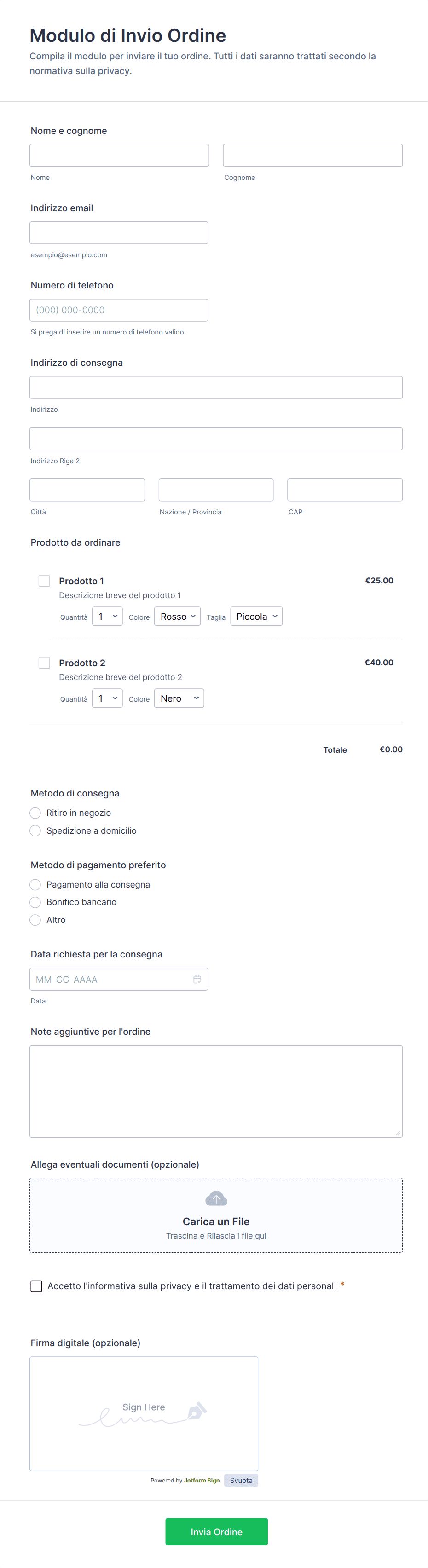The width and height of the screenshot is (428, 1568).
Task: Tick the Prodotto 1 checkbox
Action: click(x=45, y=581)
